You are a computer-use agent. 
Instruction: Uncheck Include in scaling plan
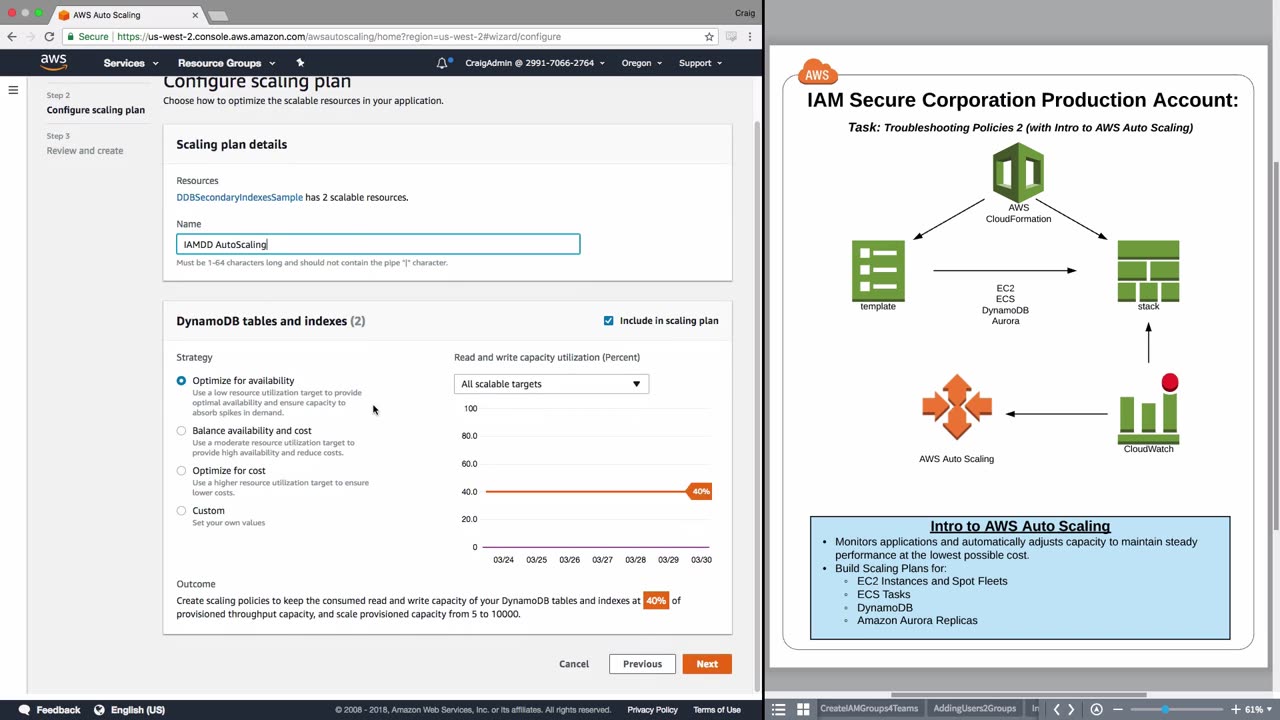pyautogui.click(x=608, y=321)
